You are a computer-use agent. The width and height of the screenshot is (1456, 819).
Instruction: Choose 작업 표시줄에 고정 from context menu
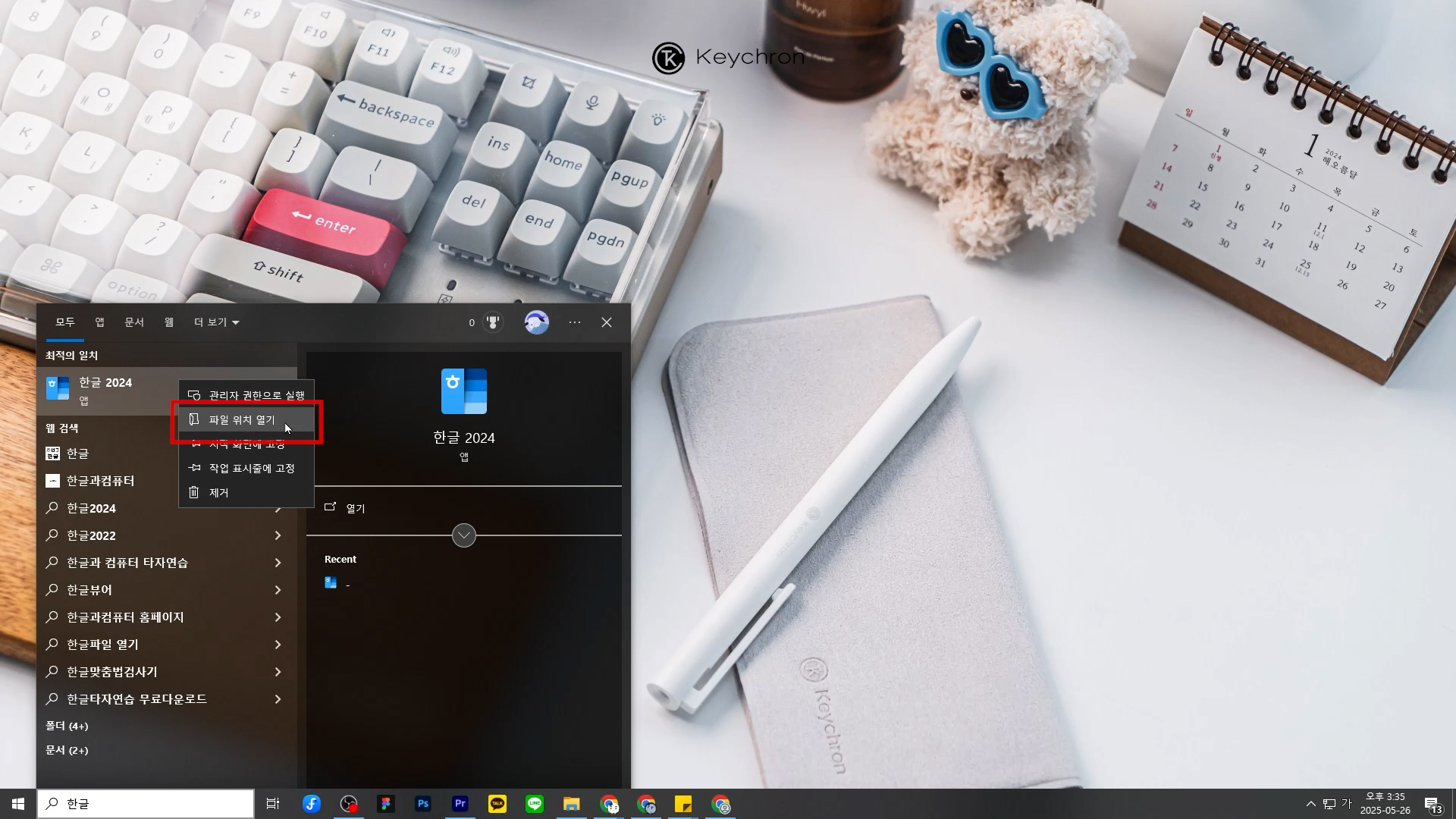click(x=246, y=468)
